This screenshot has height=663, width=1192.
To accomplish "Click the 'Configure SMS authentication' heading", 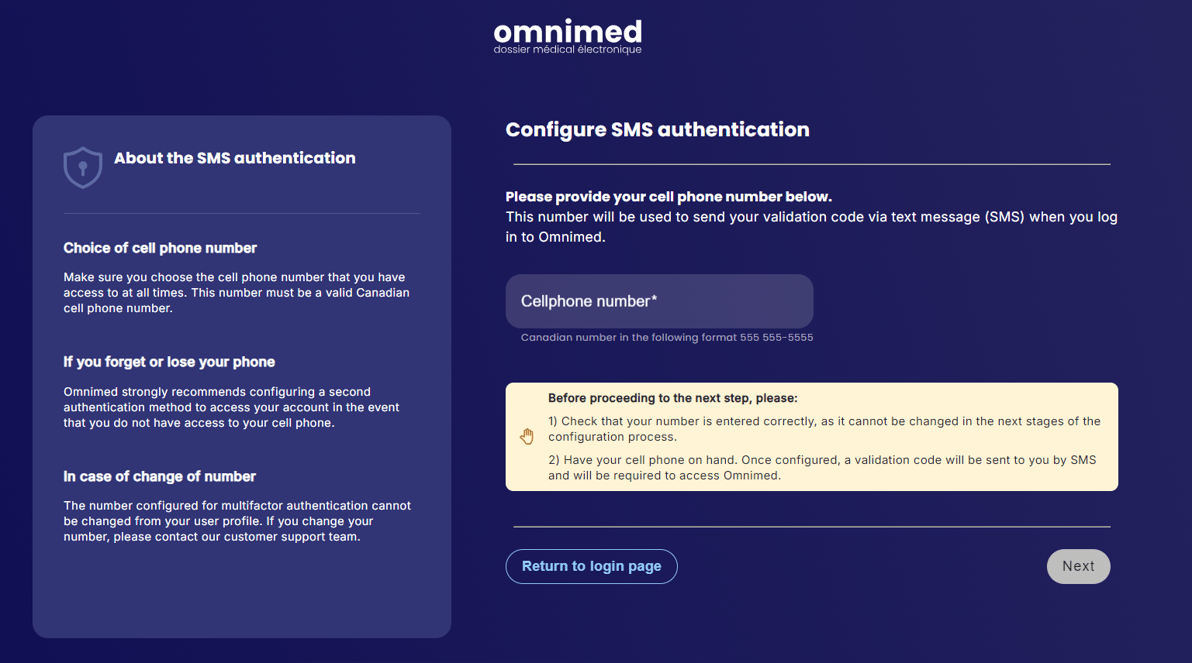I will (657, 129).
